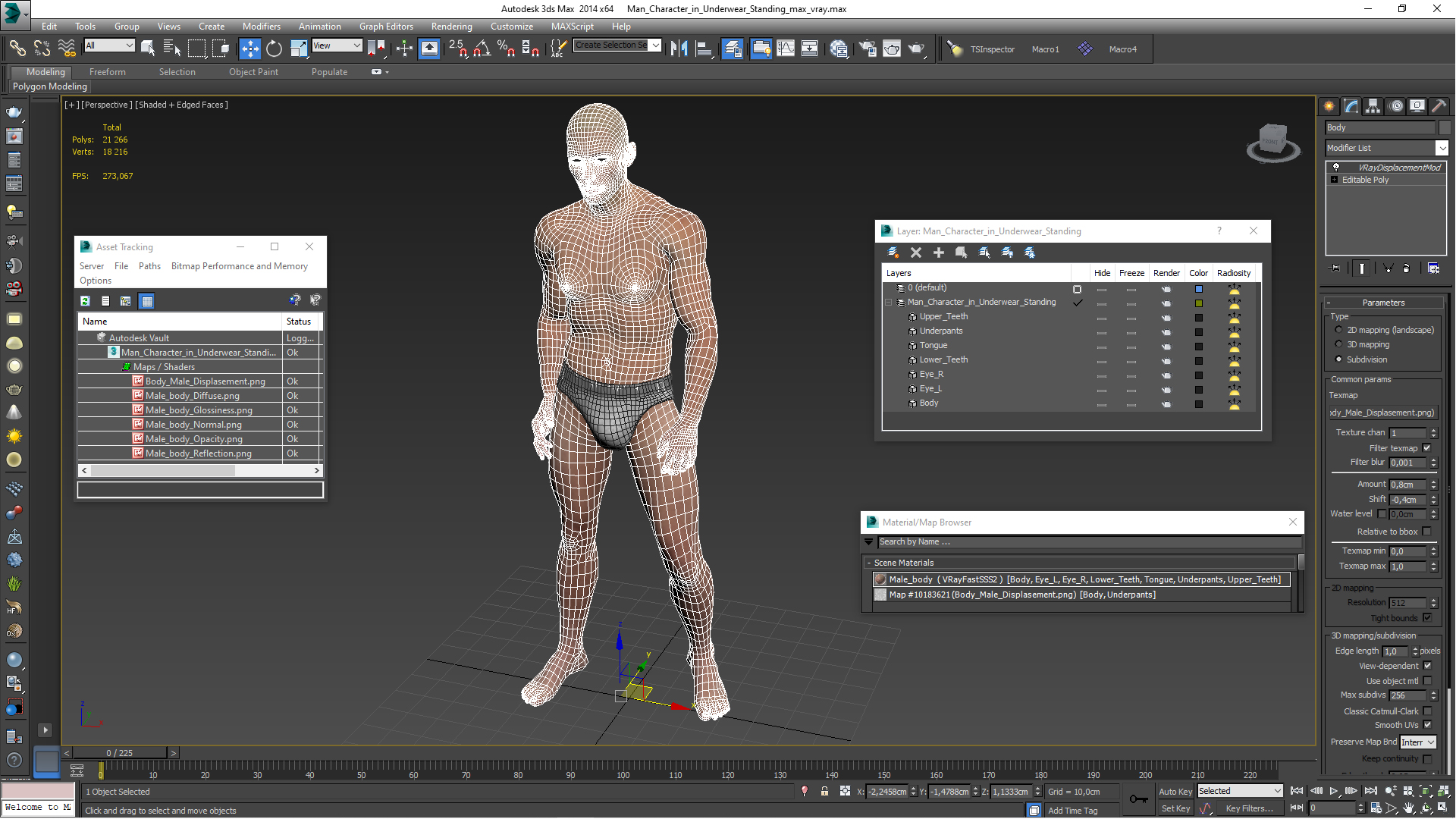Collapse the Scene Materials group

tap(869, 563)
